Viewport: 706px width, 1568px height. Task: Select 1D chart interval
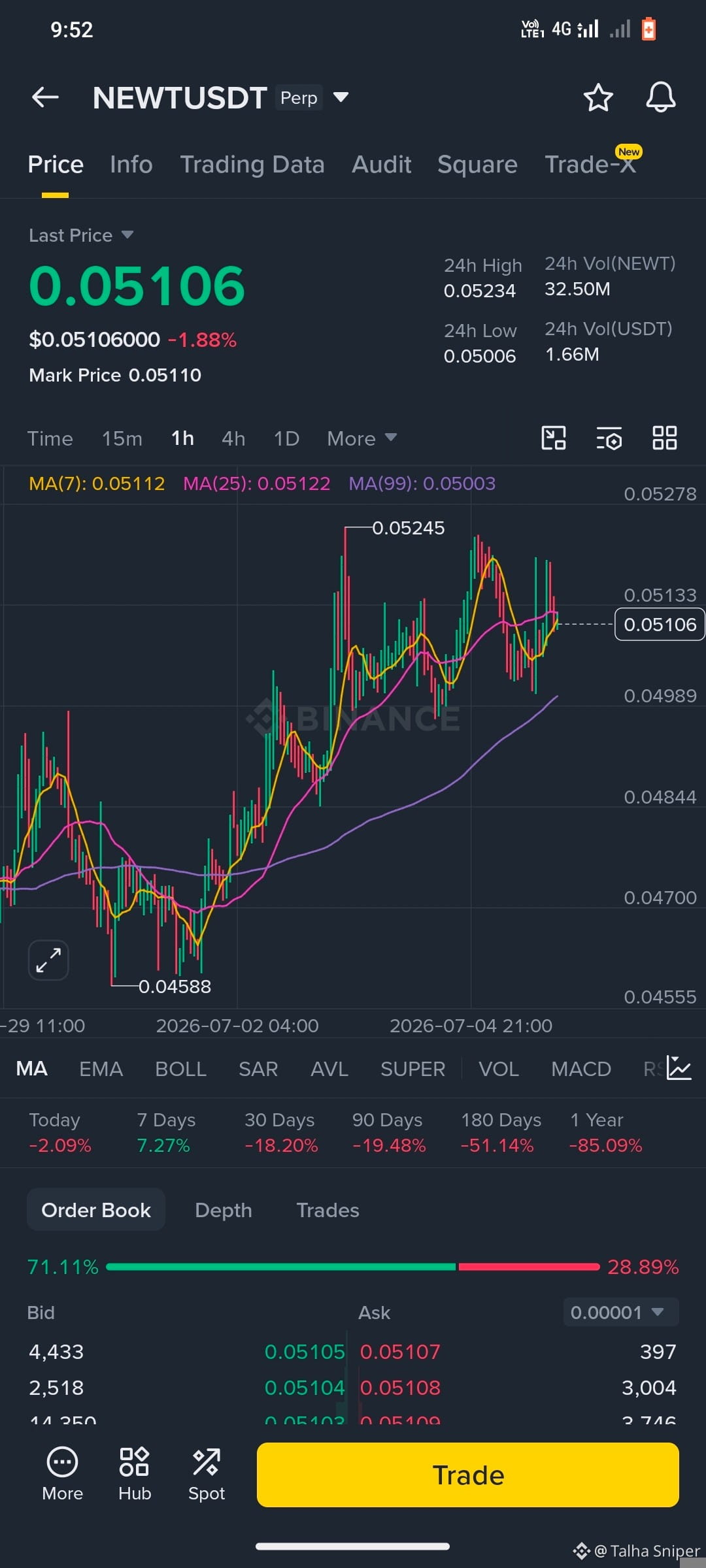point(286,438)
